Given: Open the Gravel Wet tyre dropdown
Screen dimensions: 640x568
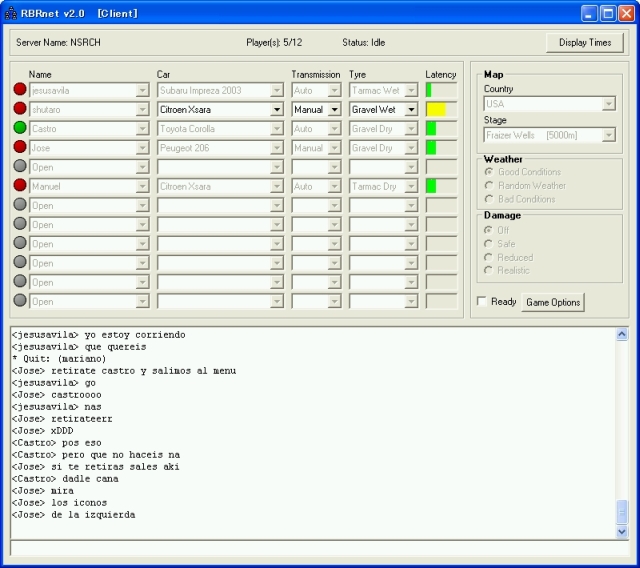Looking at the screenshot, I should tap(410, 110).
